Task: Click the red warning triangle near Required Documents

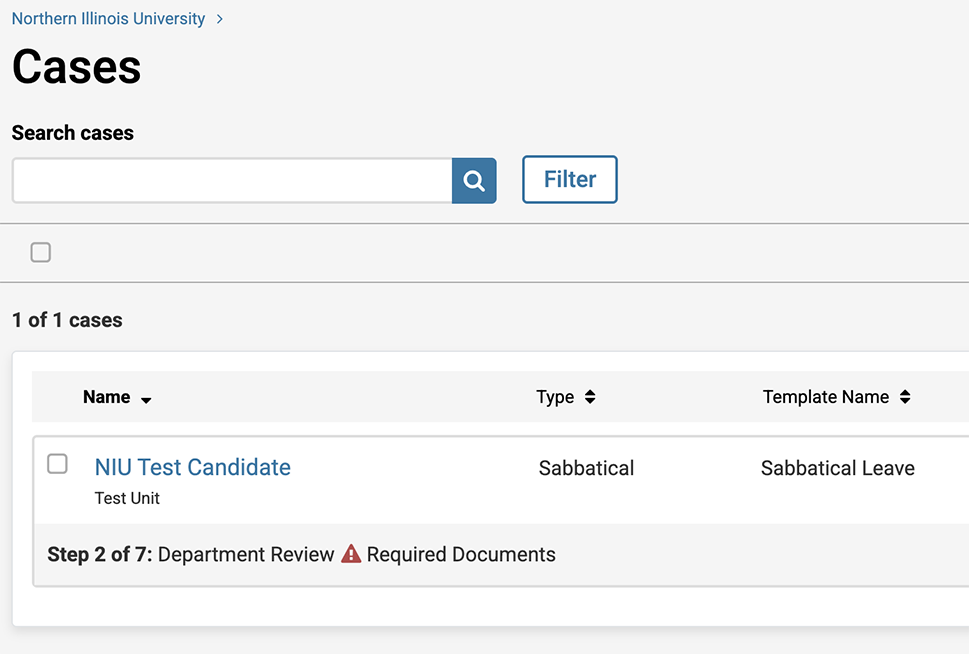Action: point(351,554)
